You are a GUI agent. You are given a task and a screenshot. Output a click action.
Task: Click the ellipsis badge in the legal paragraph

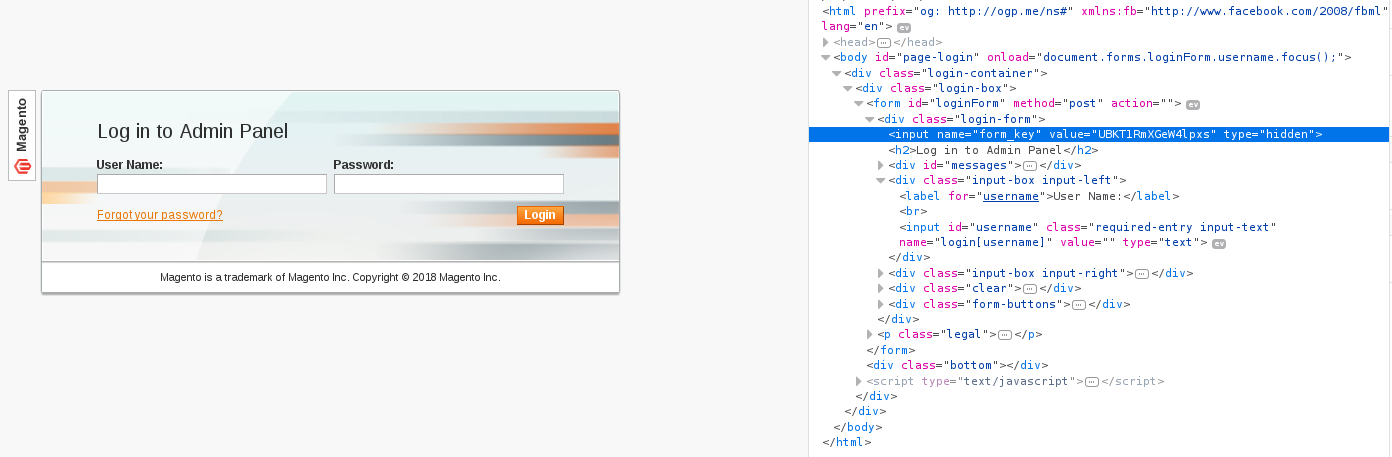point(1005,334)
